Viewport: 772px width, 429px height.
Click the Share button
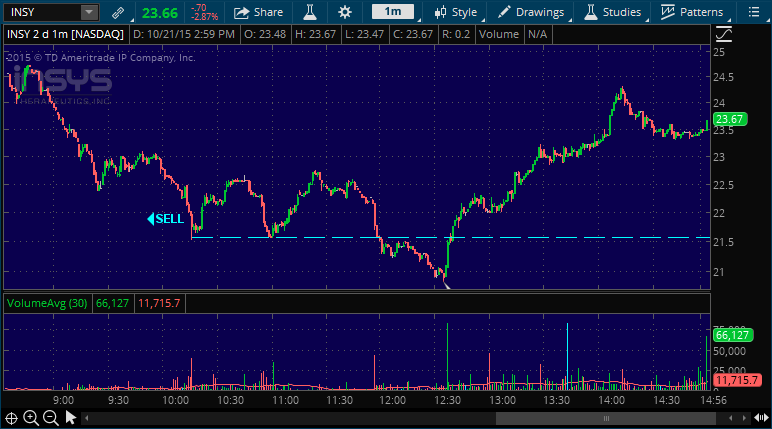click(259, 12)
